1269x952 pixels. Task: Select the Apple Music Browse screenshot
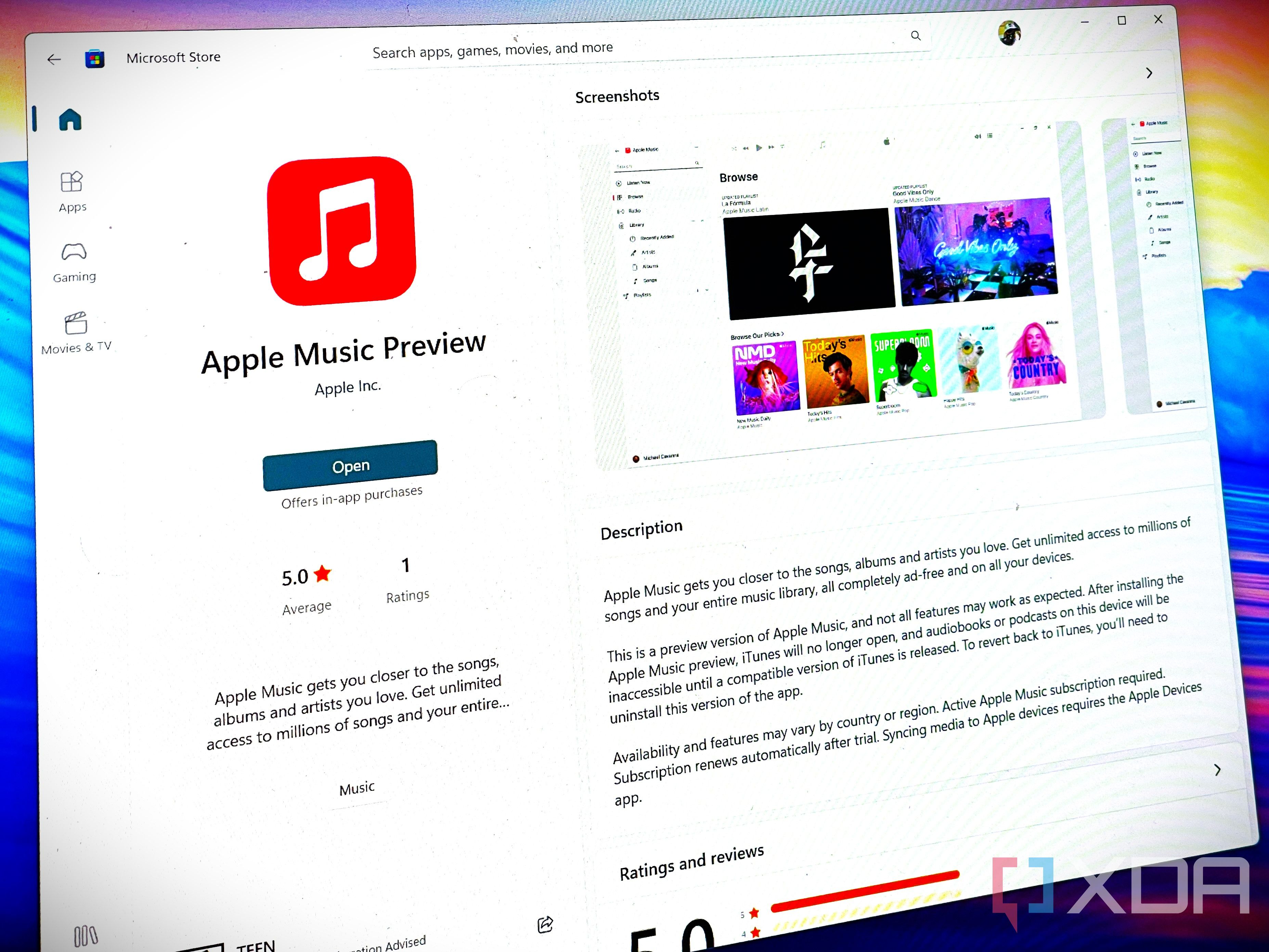pyautogui.click(x=840, y=290)
